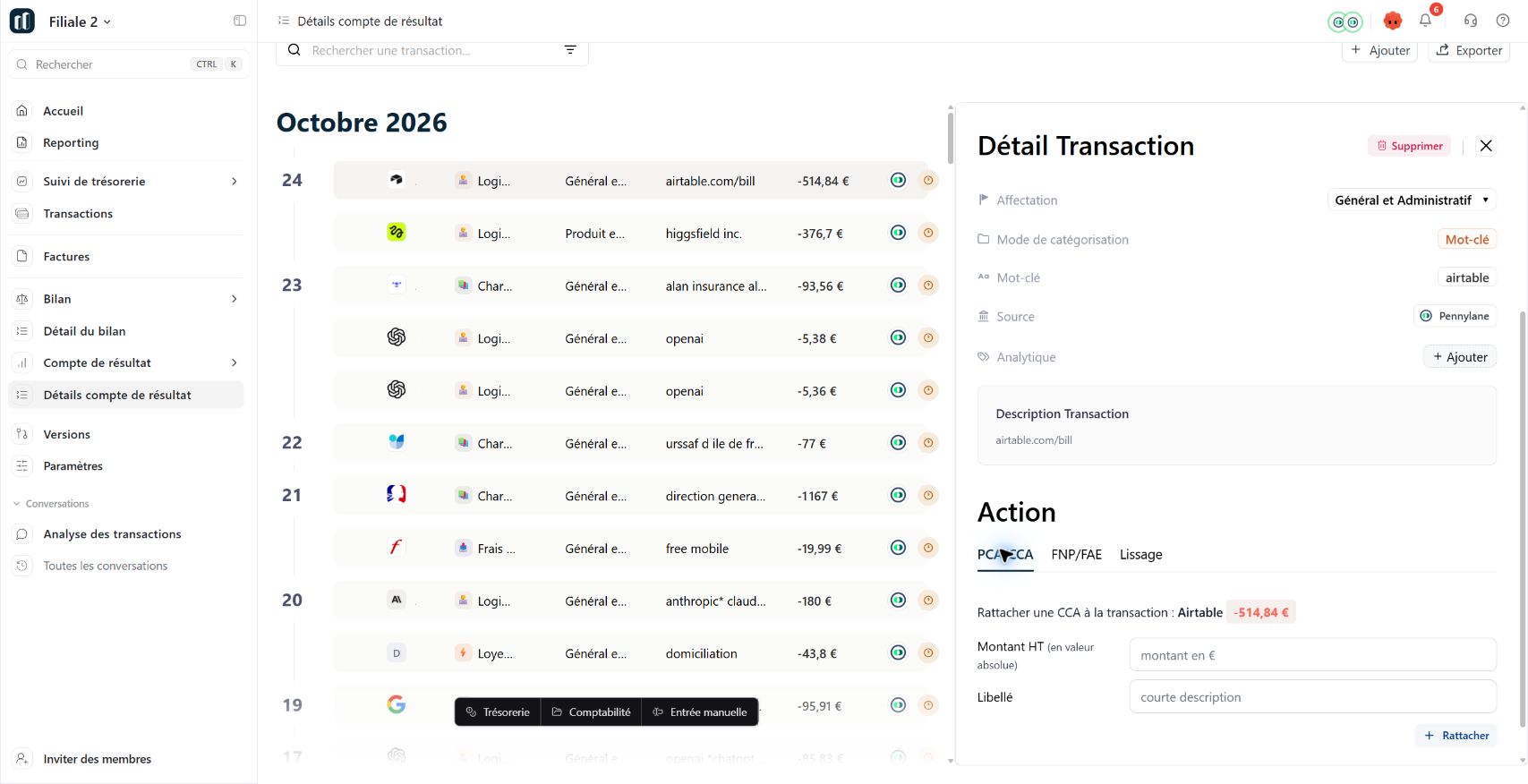Open the notifications bell icon

coord(1425,21)
